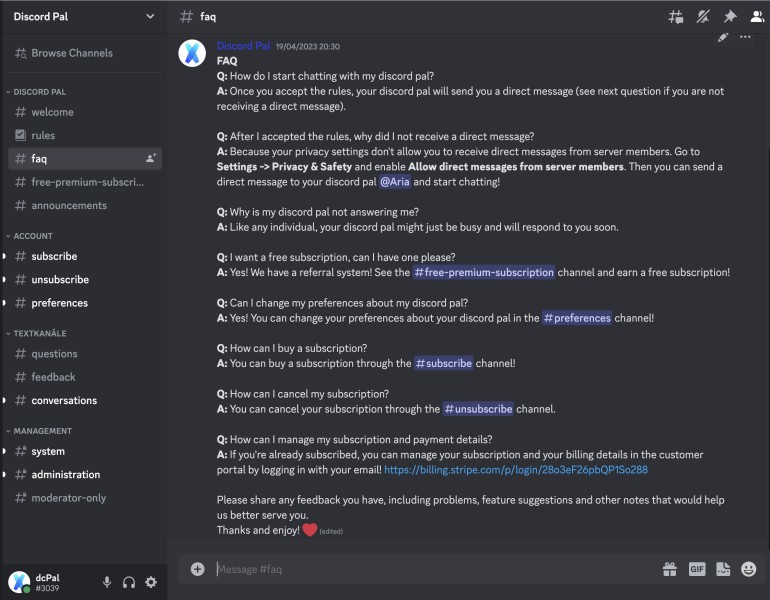This screenshot has width=770, height=600.
Task: Open the emoji picker smiley
Action: 749,569
